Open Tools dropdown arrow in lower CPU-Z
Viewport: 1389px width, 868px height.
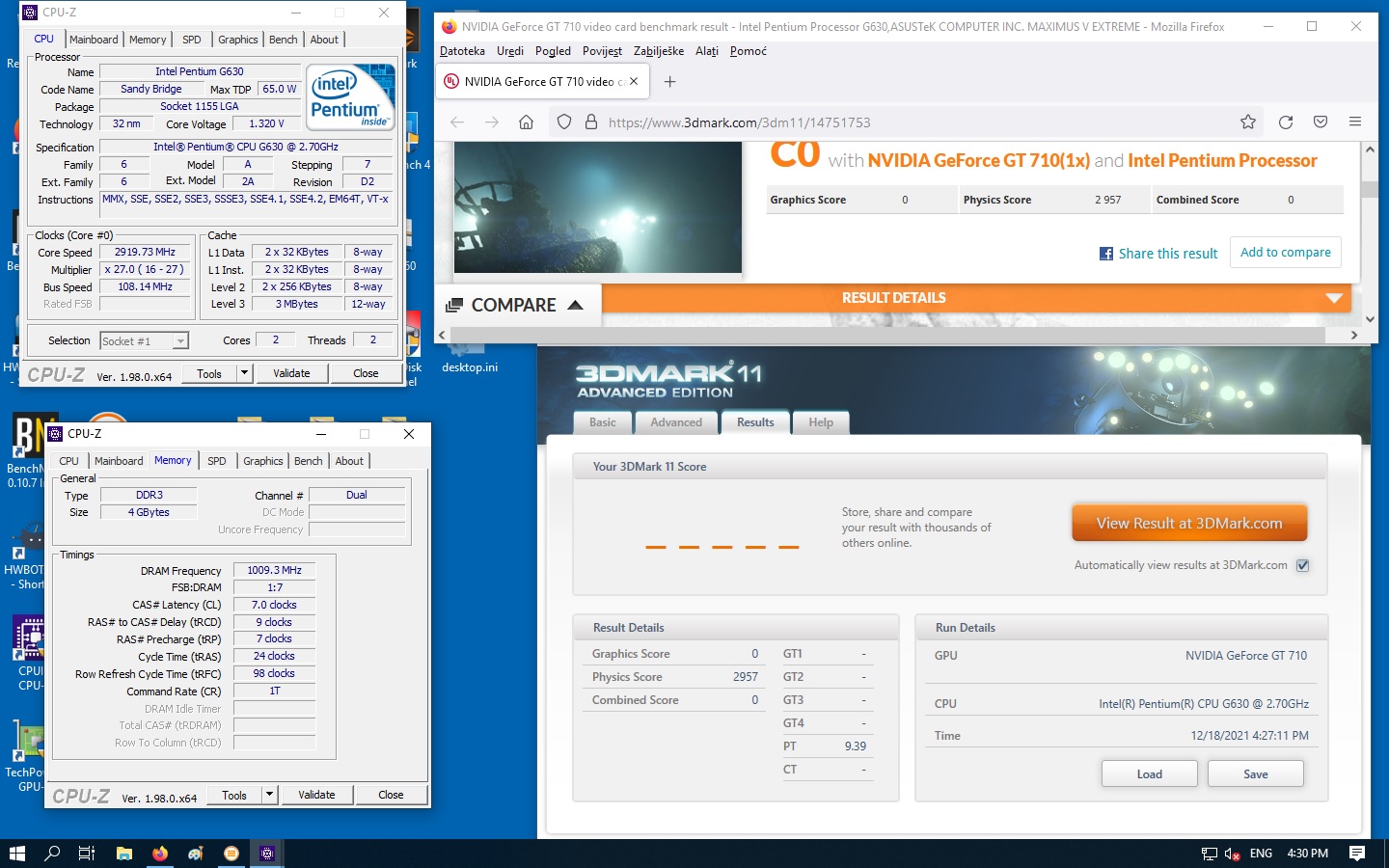pyautogui.click(x=269, y=795)
